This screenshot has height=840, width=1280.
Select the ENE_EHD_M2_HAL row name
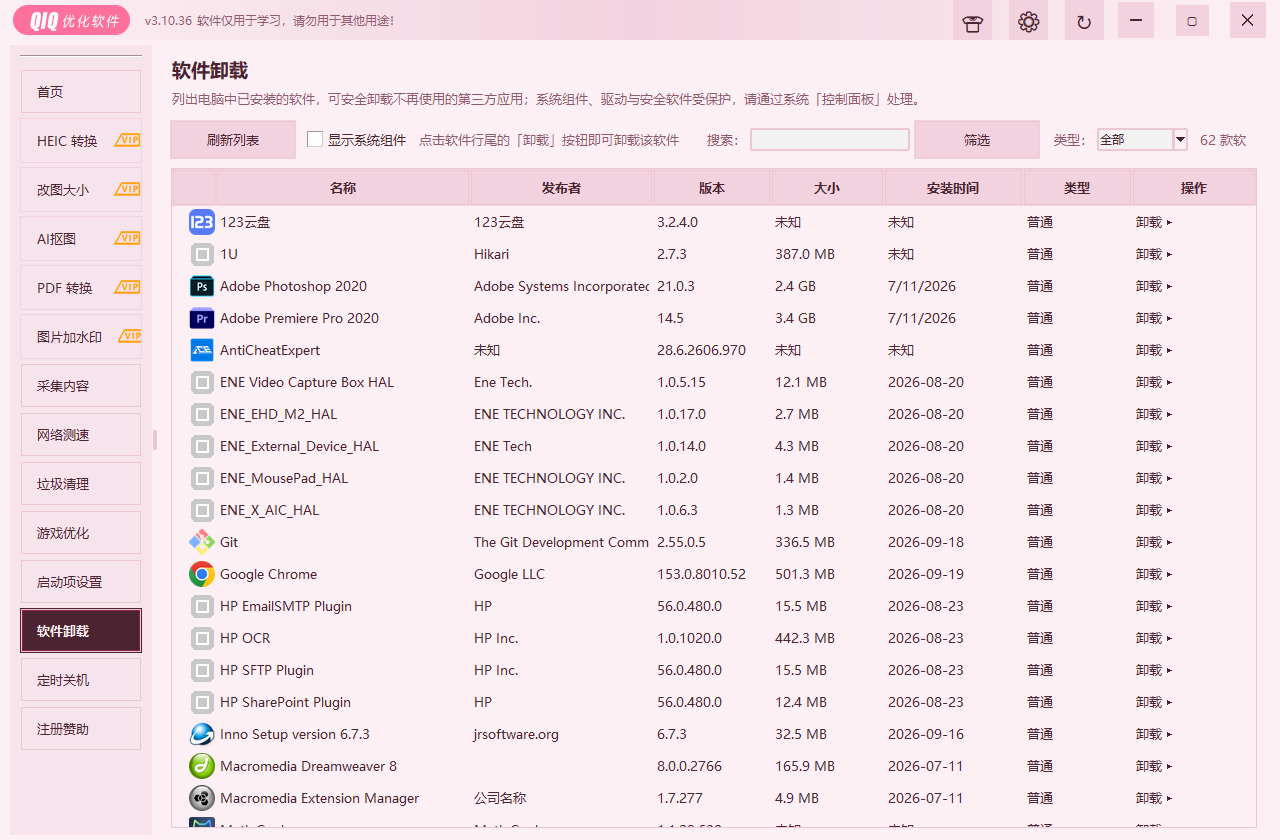coord(278,414)
